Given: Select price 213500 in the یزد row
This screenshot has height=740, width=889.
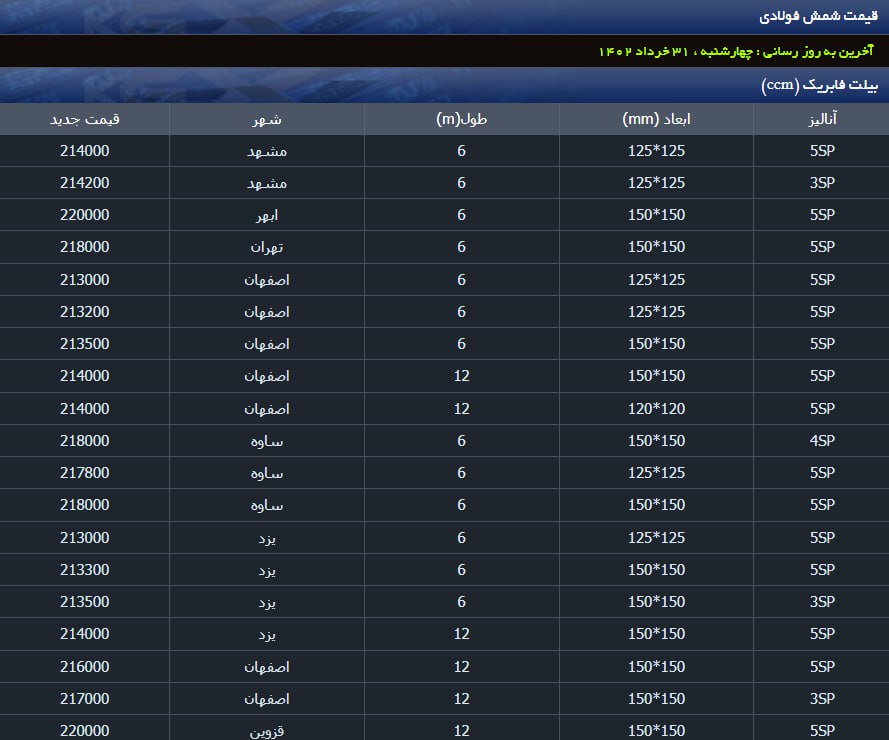Looking at the screenshot, I should [x=84, y=602].
